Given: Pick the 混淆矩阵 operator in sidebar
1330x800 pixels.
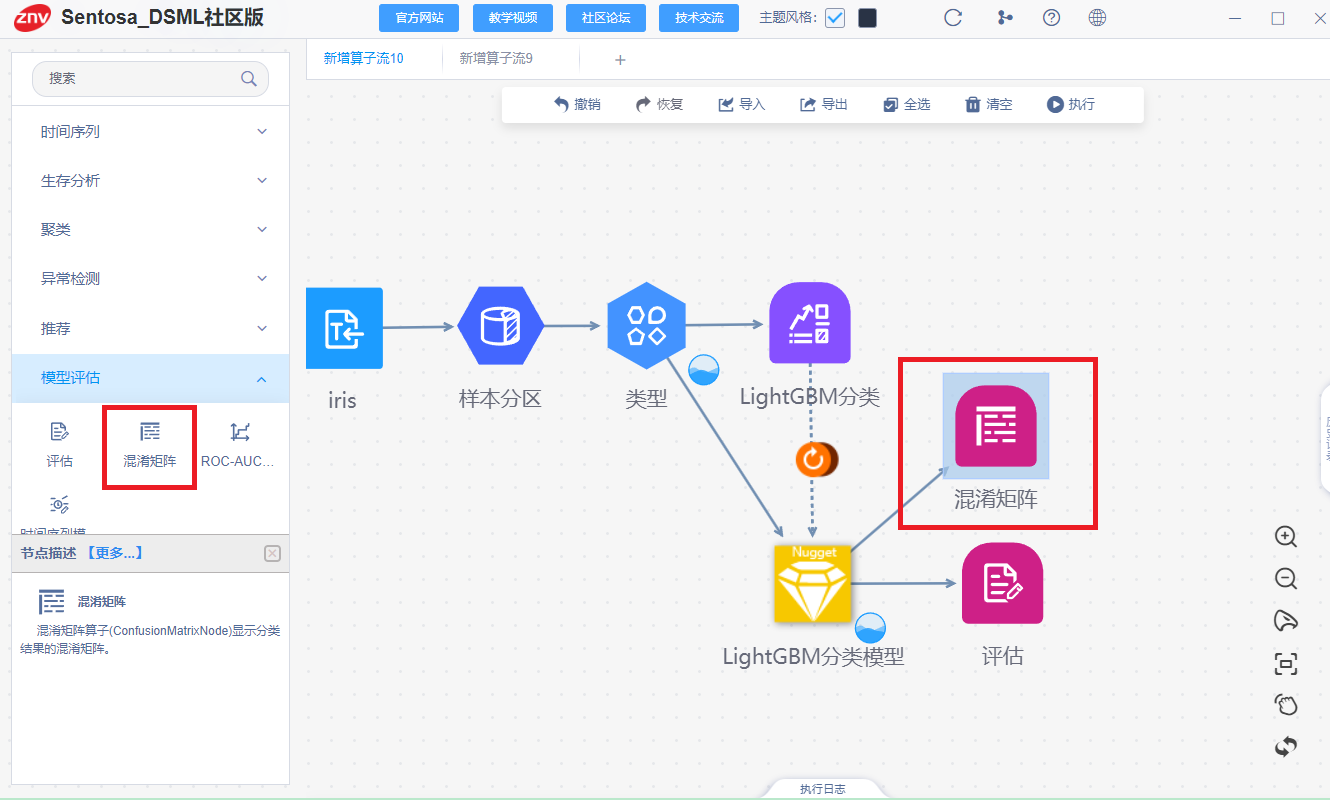Looking at the screenshot, I should pos(150,444).
